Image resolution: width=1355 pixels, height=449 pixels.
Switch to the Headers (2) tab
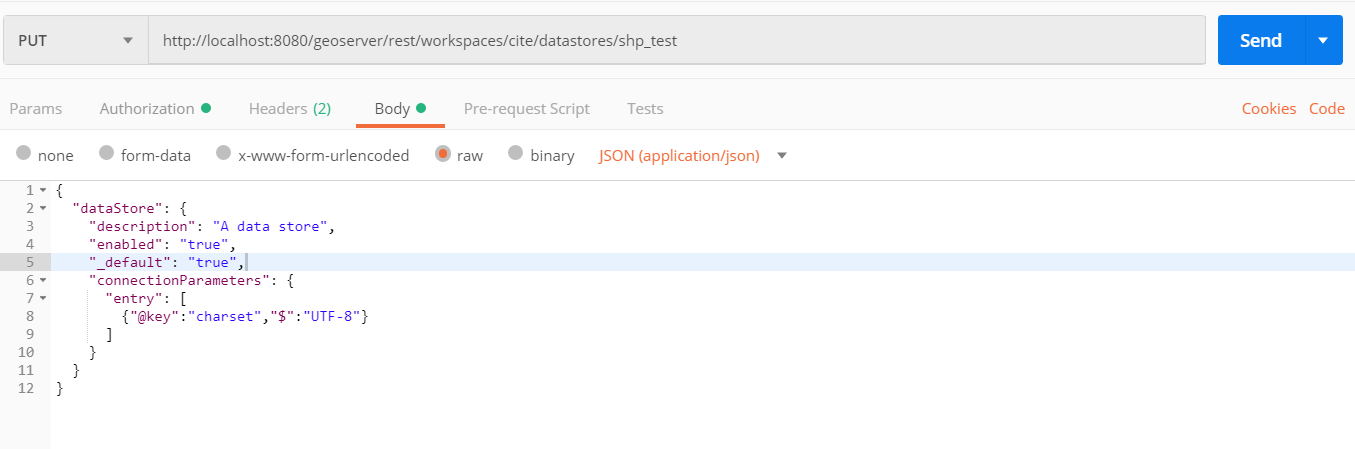pos(289,109)
